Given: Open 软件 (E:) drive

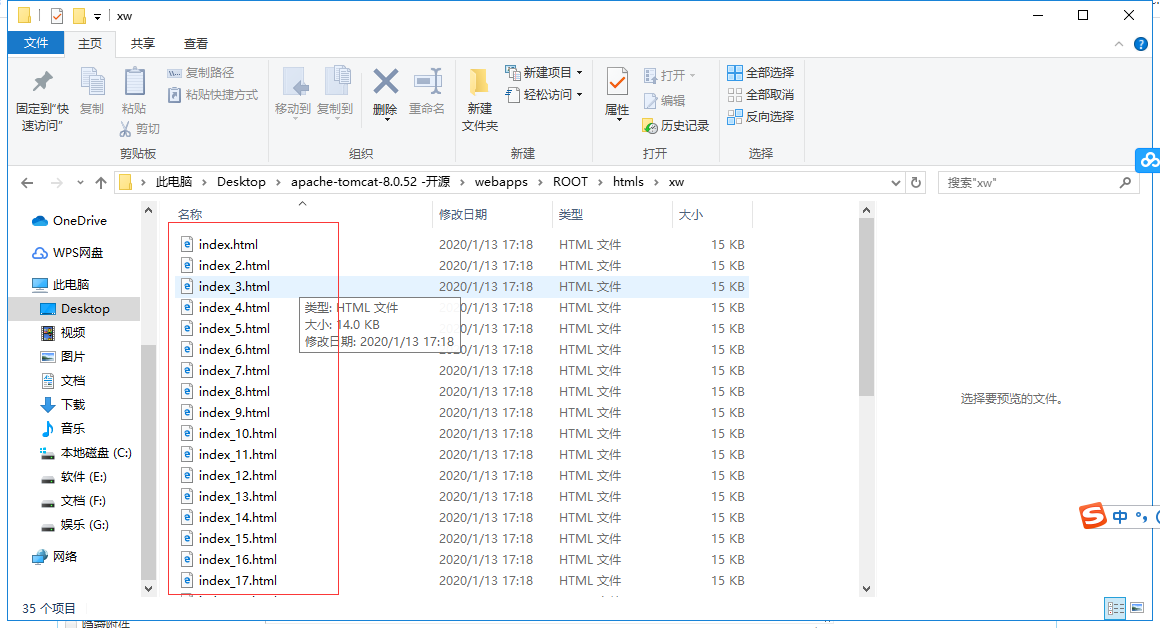Looking at the screenshot, I should 73,476.
